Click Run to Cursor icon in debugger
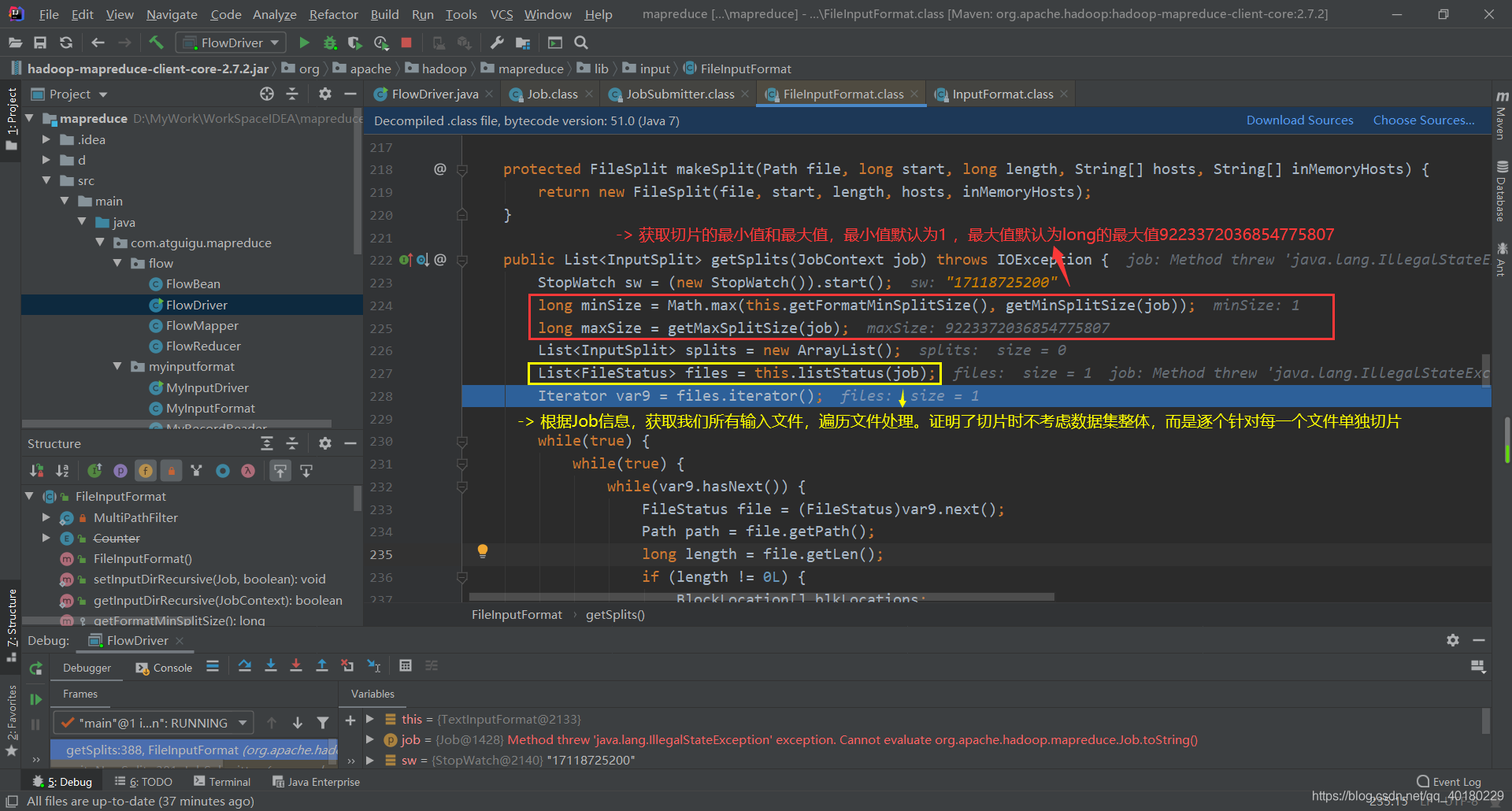 [x=374, y=665]
